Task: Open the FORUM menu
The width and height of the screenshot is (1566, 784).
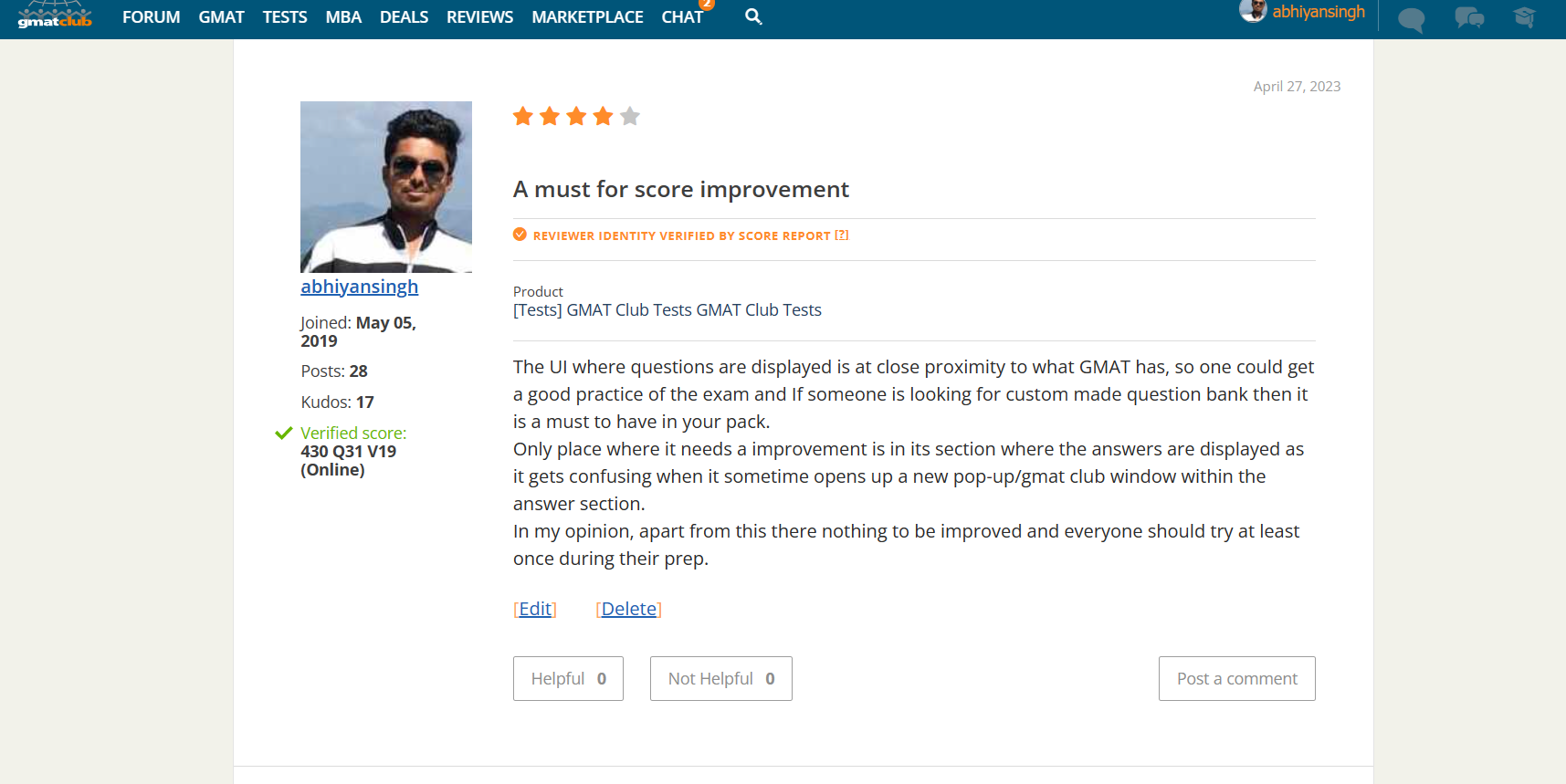Action: tap(151, 17)
